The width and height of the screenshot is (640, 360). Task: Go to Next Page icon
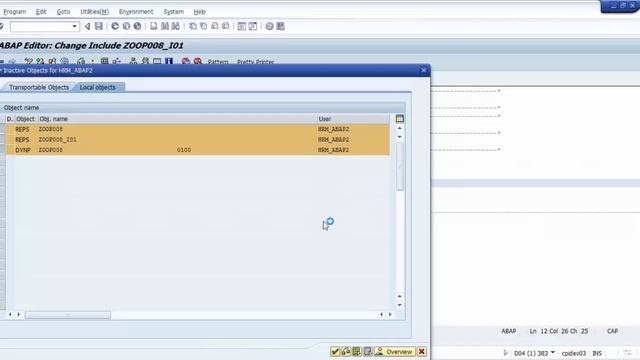tap(214, 27)
